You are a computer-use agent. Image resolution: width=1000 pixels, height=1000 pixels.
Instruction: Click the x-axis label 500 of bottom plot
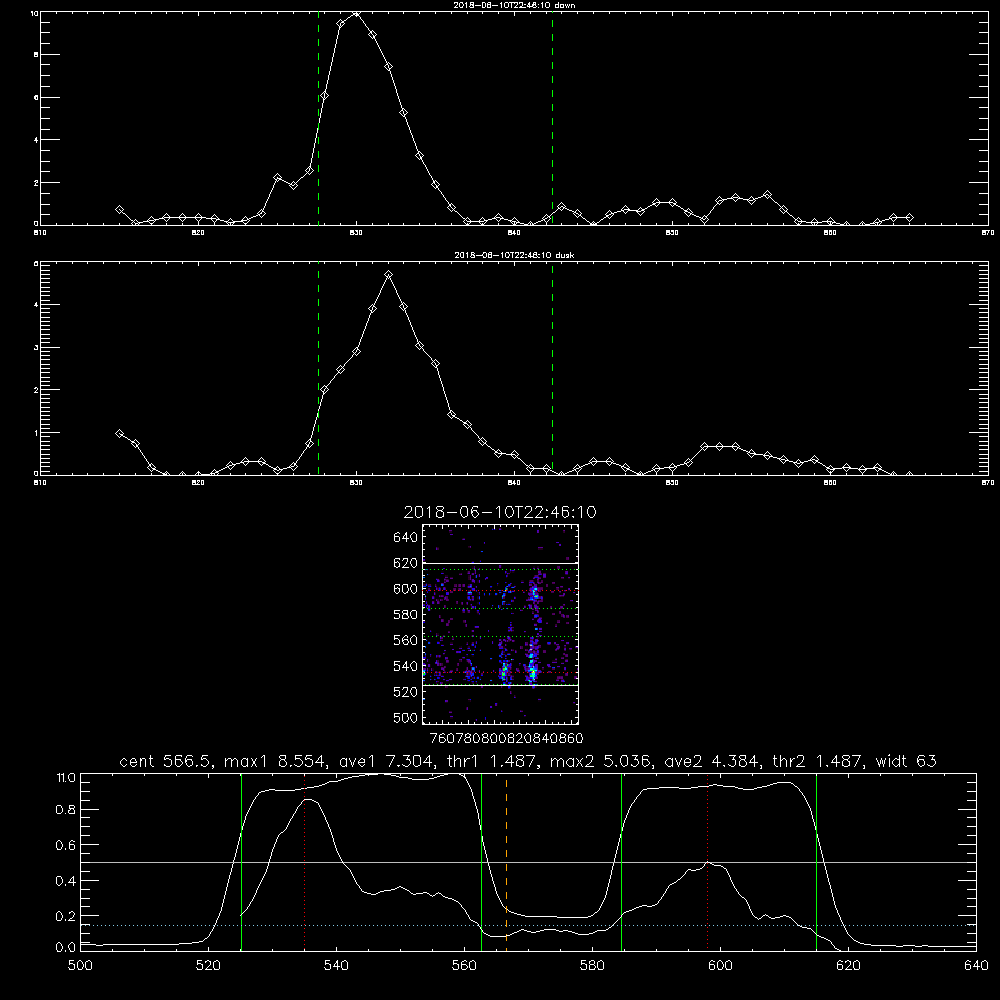pos(80,966)
